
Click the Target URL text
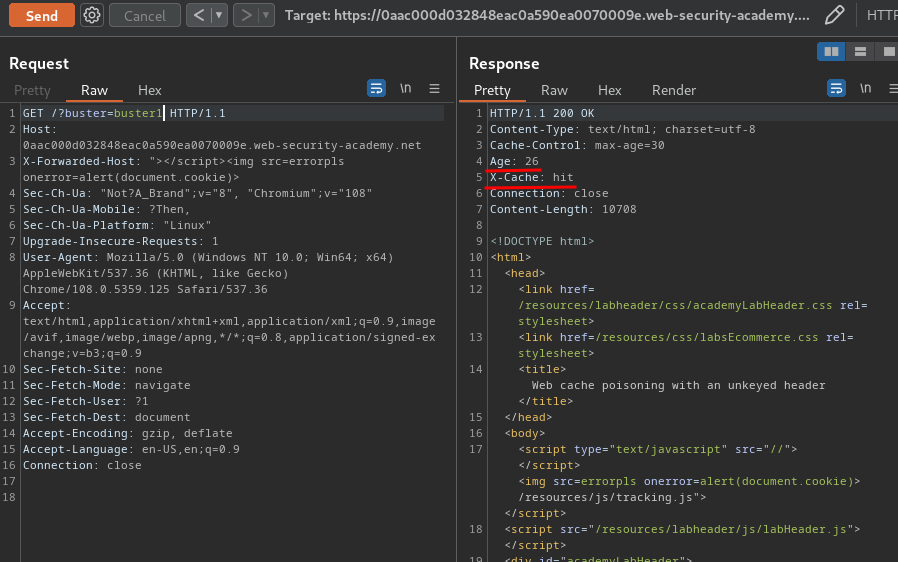[548, 15]
